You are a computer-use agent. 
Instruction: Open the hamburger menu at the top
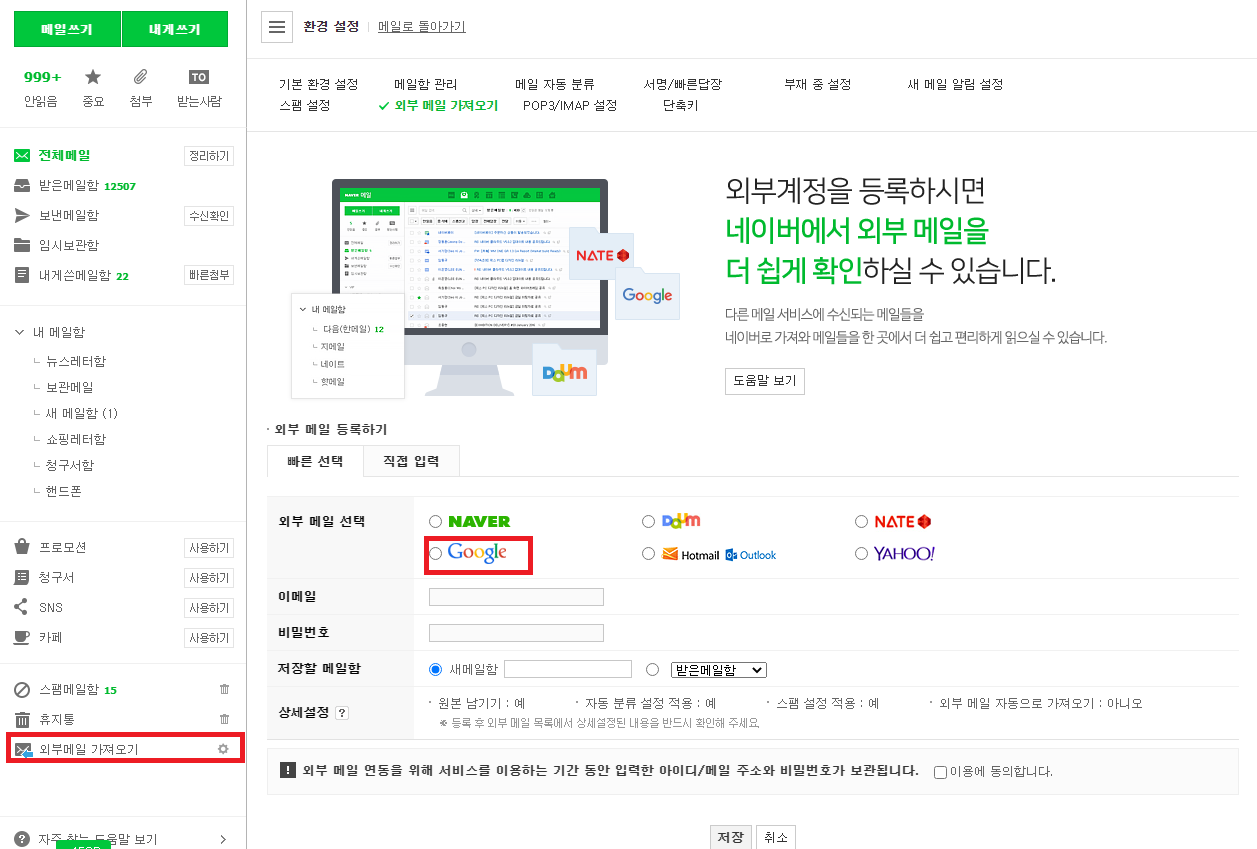[276, 26]
